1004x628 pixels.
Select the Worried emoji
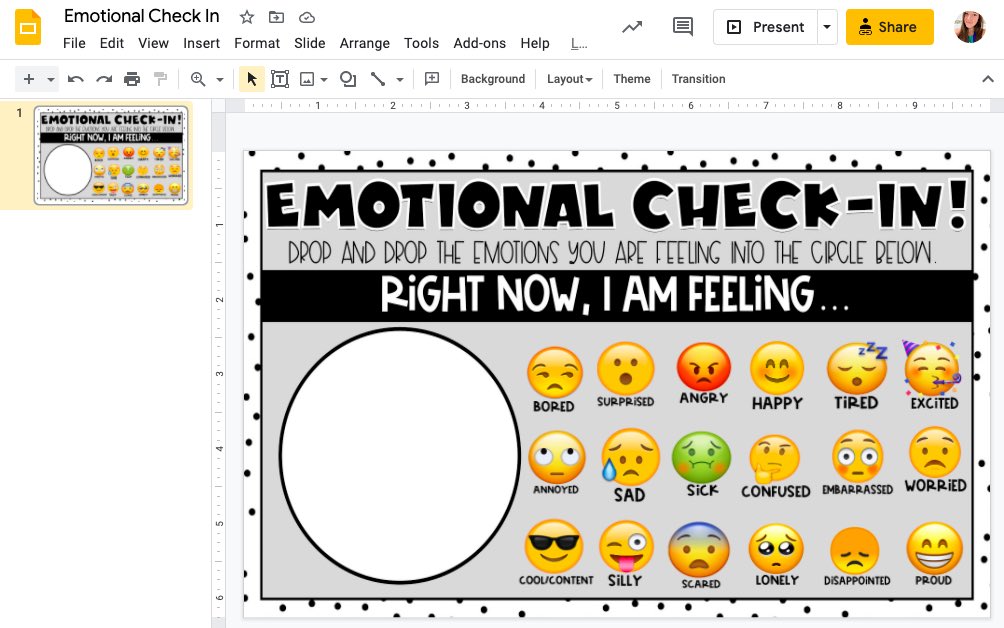935,453
